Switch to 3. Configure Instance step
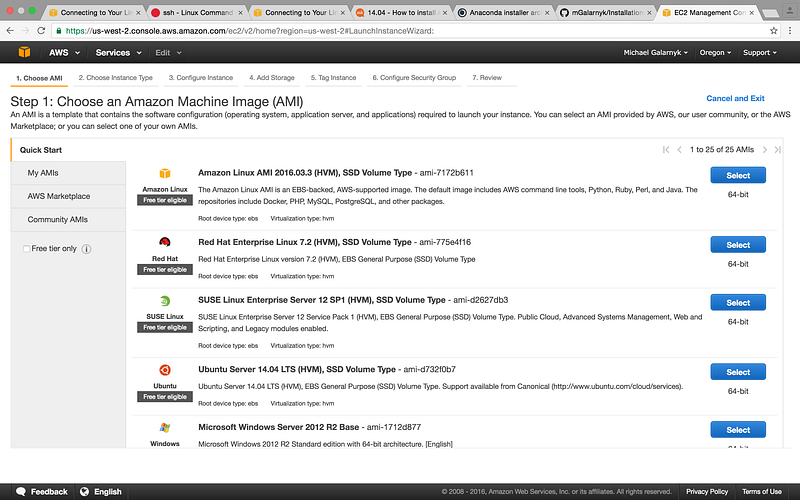Viewport: 800px width, 500px height. click(x=201, y=78)
